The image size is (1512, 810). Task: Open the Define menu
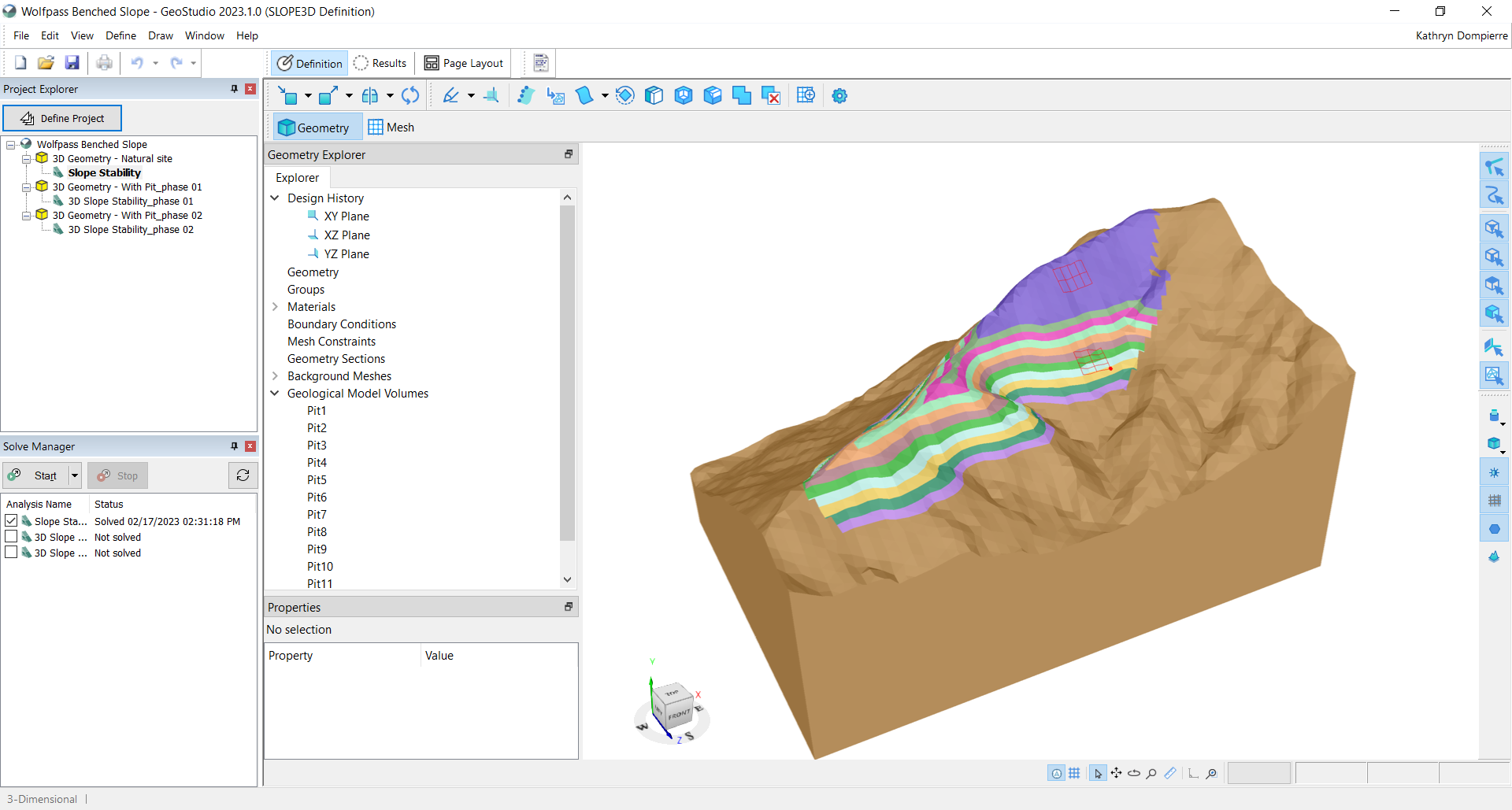(120, 35)
